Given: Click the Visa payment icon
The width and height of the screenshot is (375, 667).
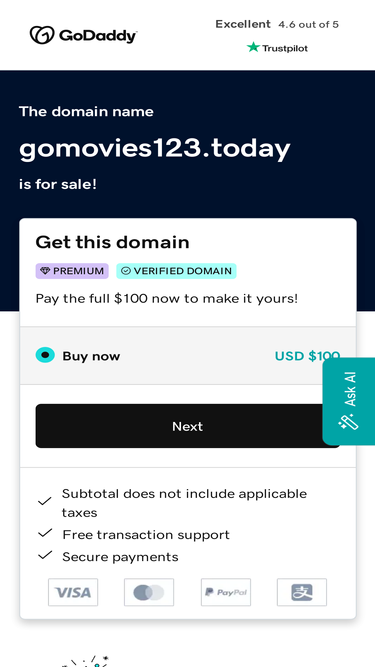Looking at the screenshot, I should (x=73, y=592).
